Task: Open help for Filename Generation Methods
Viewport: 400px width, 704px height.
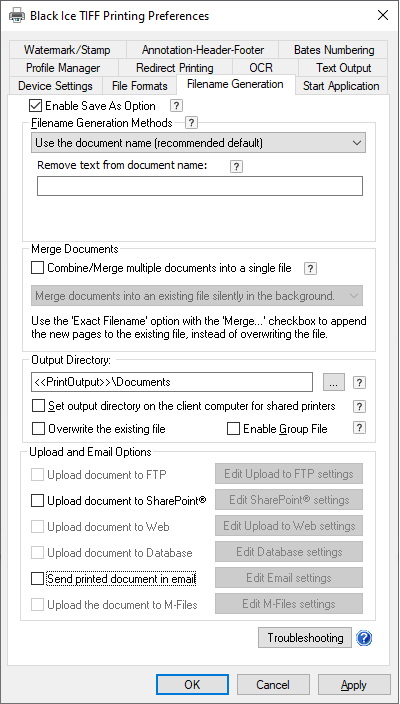Action: (192, 123)
